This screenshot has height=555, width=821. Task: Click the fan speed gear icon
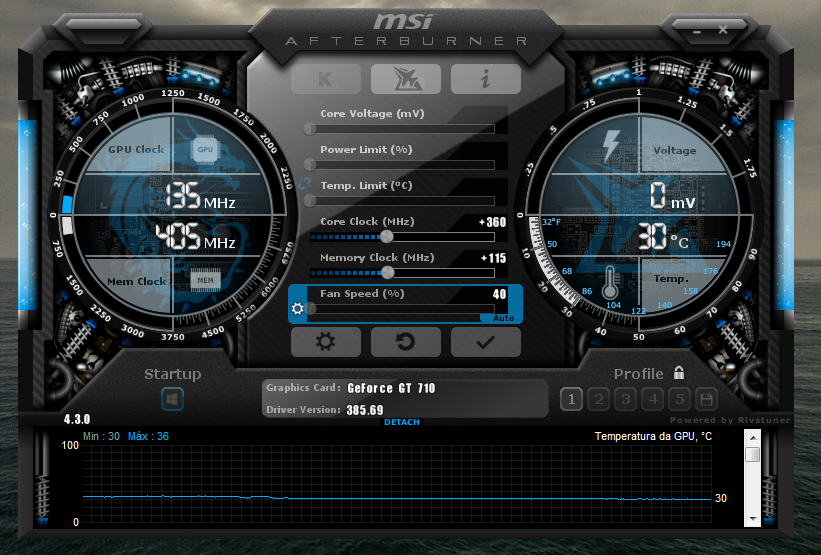[x=297, y=308]
